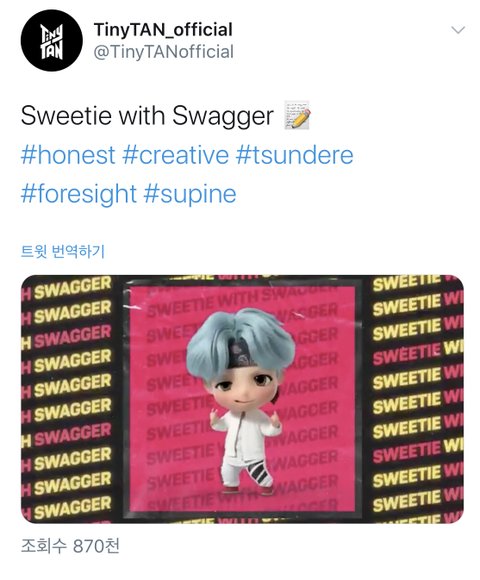Click the 트윗 번역하기 translate link

point(63,251)
